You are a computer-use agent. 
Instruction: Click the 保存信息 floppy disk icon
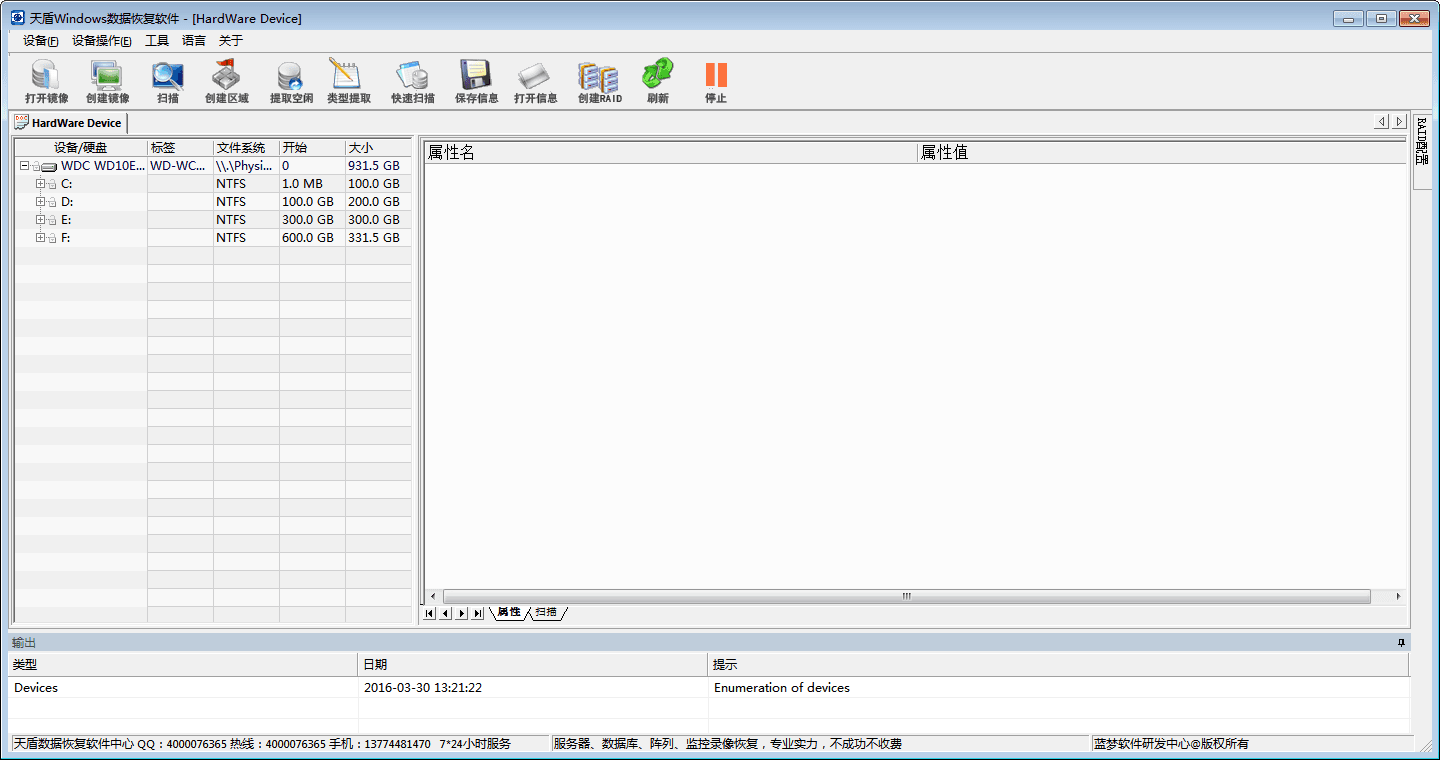coord(476,81)
